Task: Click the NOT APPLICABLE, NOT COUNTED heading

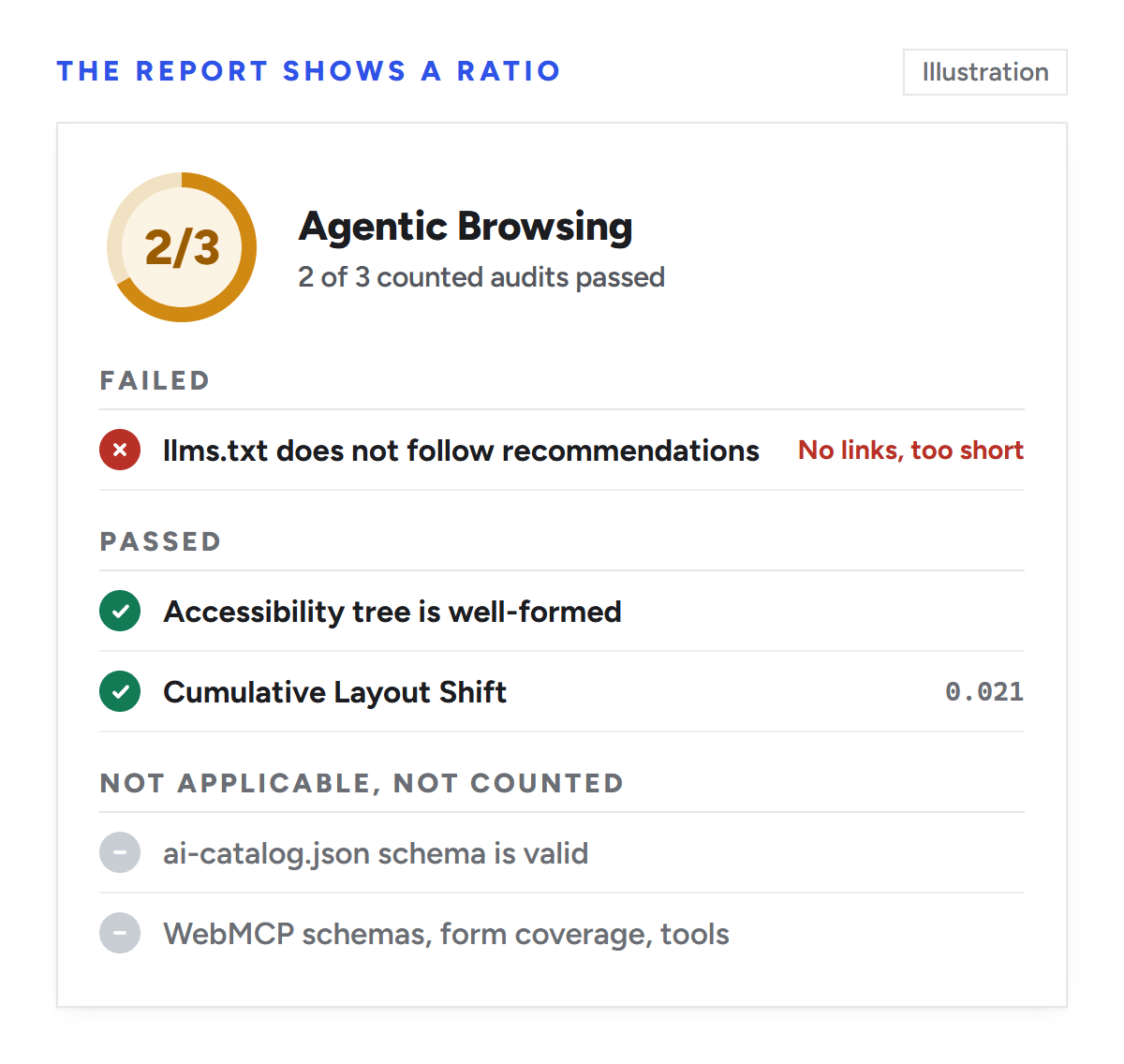Action: pos(362,783)
